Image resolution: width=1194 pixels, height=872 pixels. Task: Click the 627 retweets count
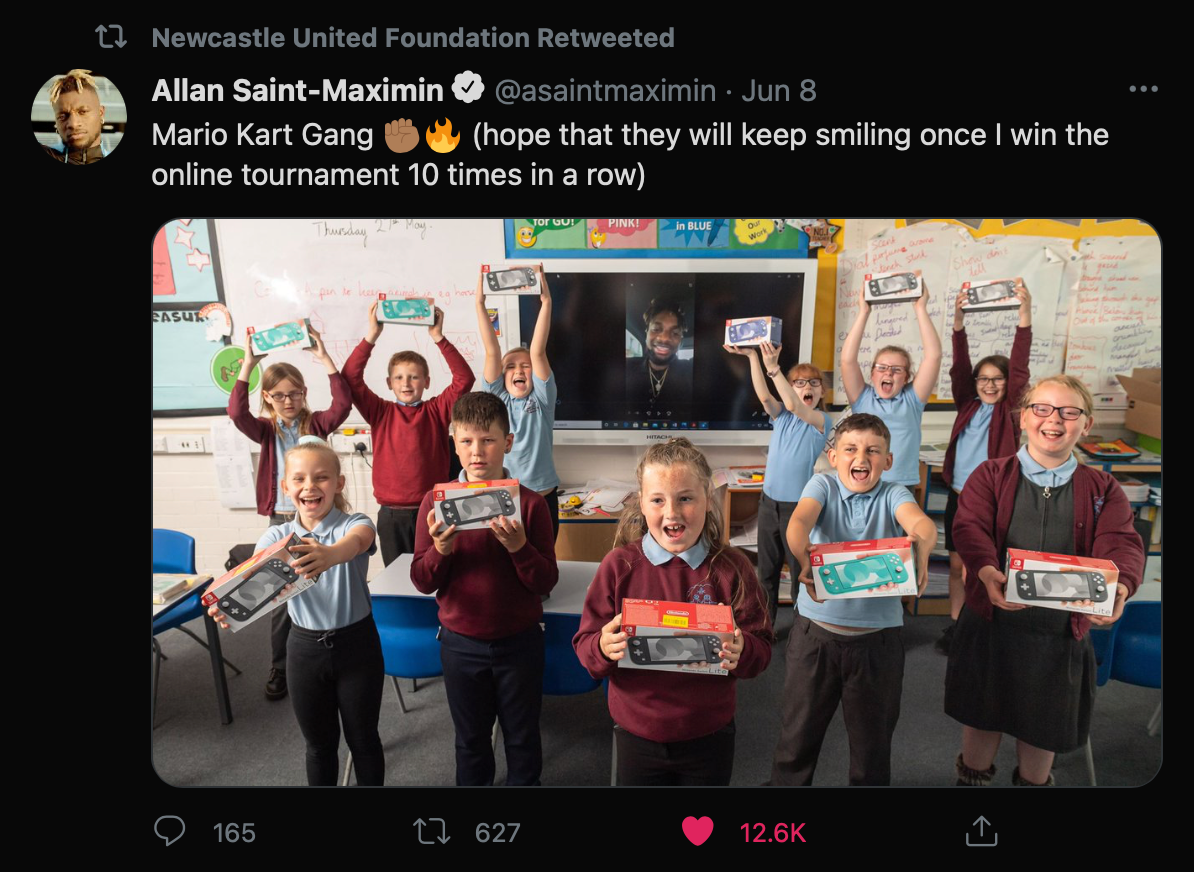pos(497,832)
